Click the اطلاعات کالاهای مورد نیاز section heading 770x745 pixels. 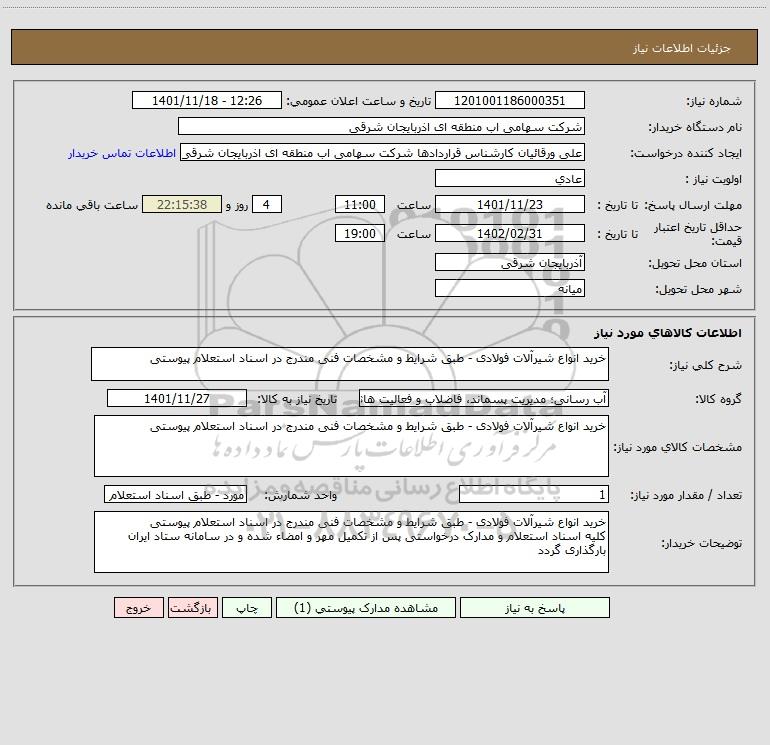click(x=668, y=333)
